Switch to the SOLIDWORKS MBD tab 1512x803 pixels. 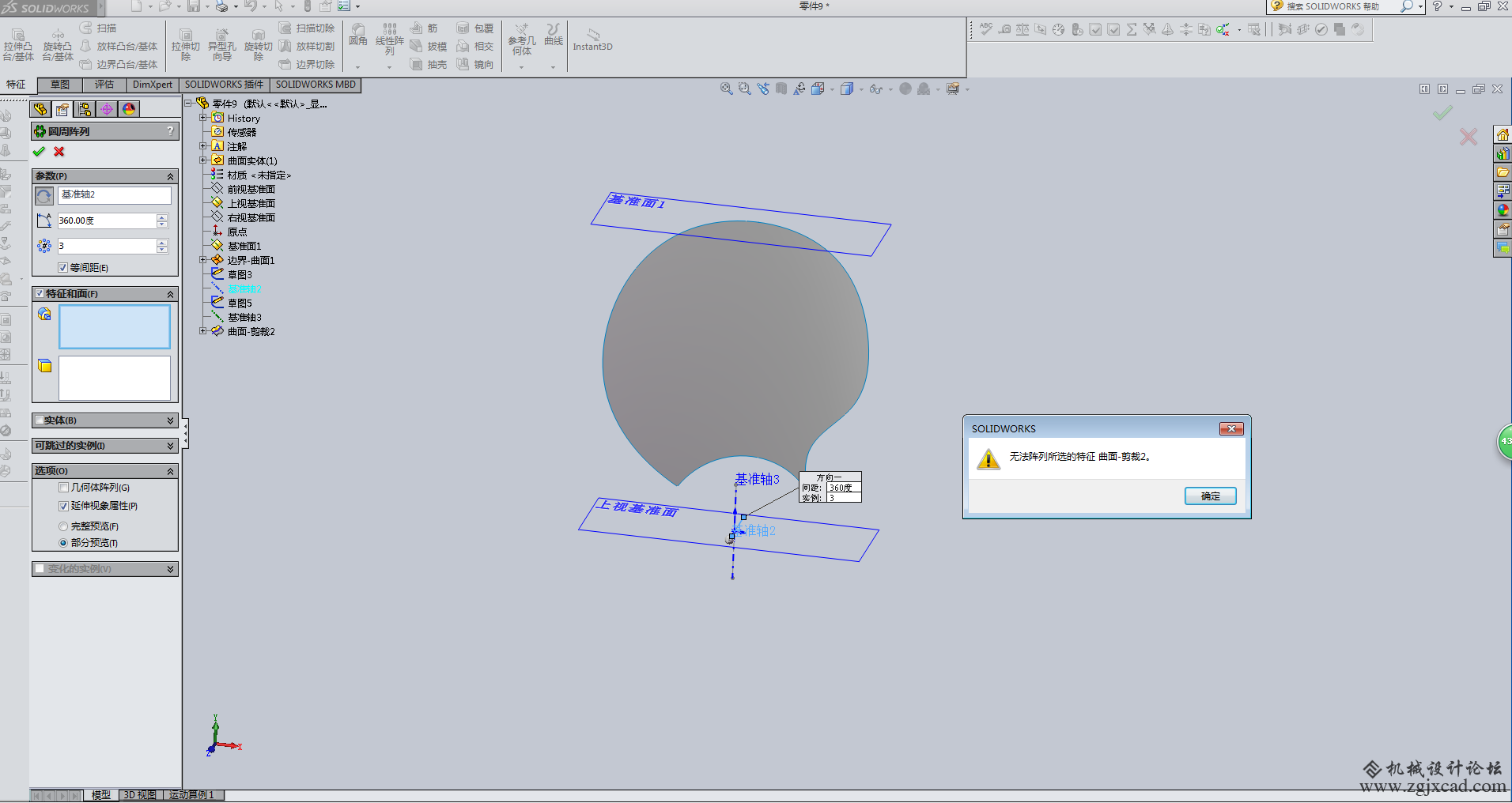coord(316,85)
